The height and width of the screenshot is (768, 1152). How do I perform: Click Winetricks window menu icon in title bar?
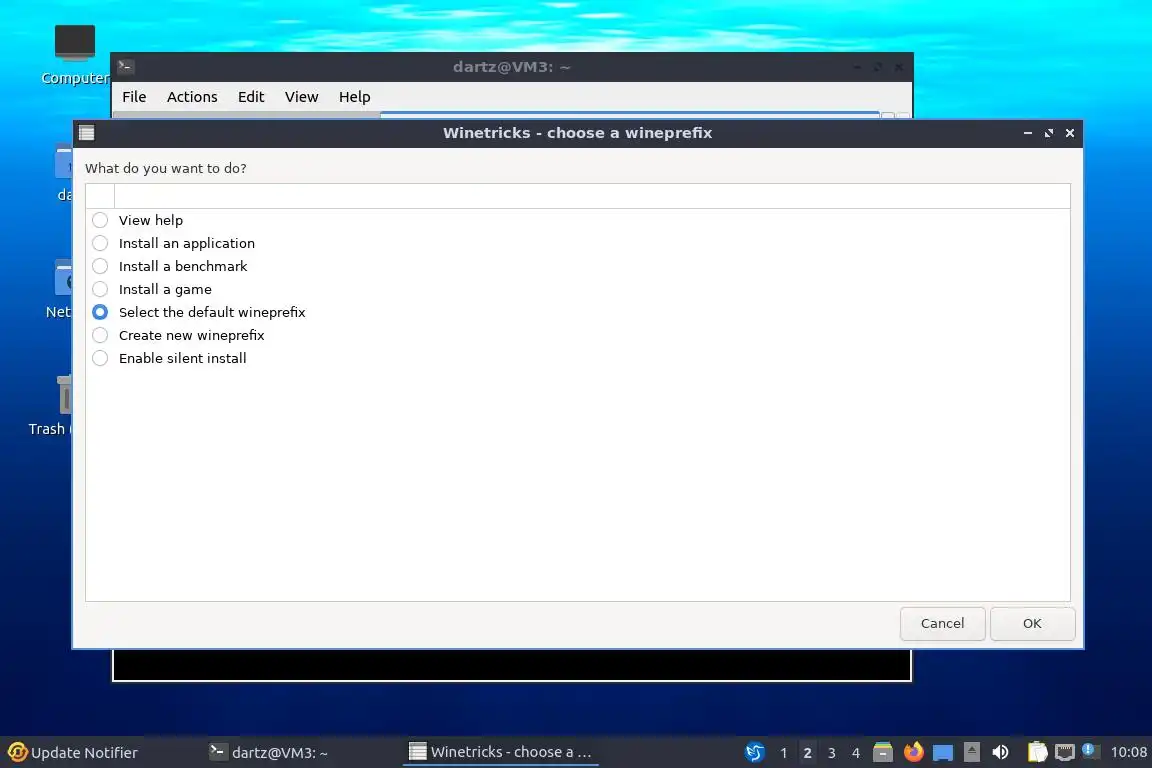click(87, 133)
